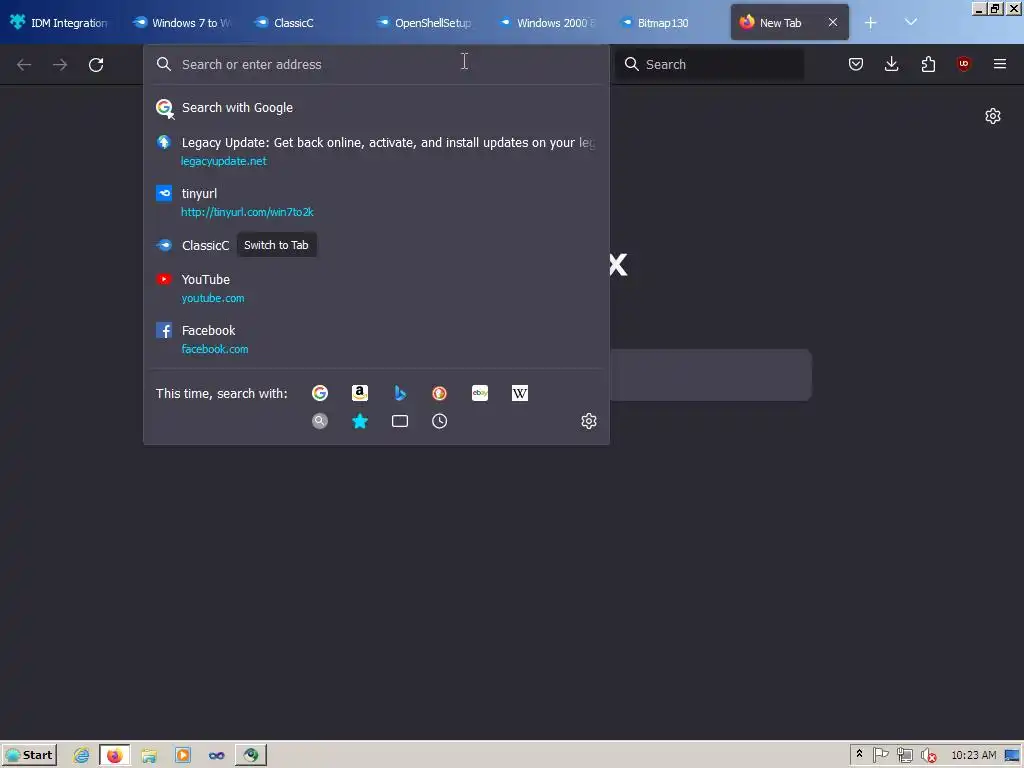Open the media player taskbar icon
Image resolution: width=1024 pixels, height=768 pixels.
183,756
